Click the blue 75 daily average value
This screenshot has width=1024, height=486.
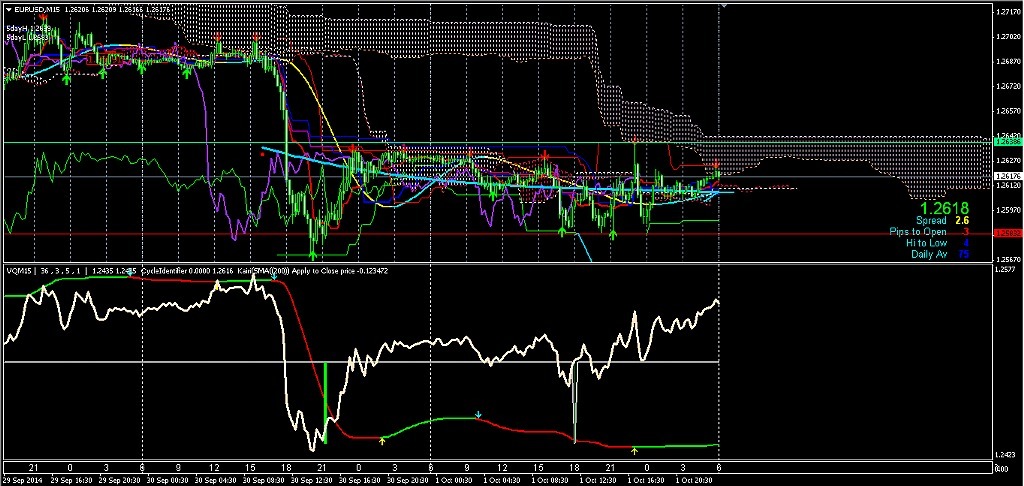(x=963, y=254)
